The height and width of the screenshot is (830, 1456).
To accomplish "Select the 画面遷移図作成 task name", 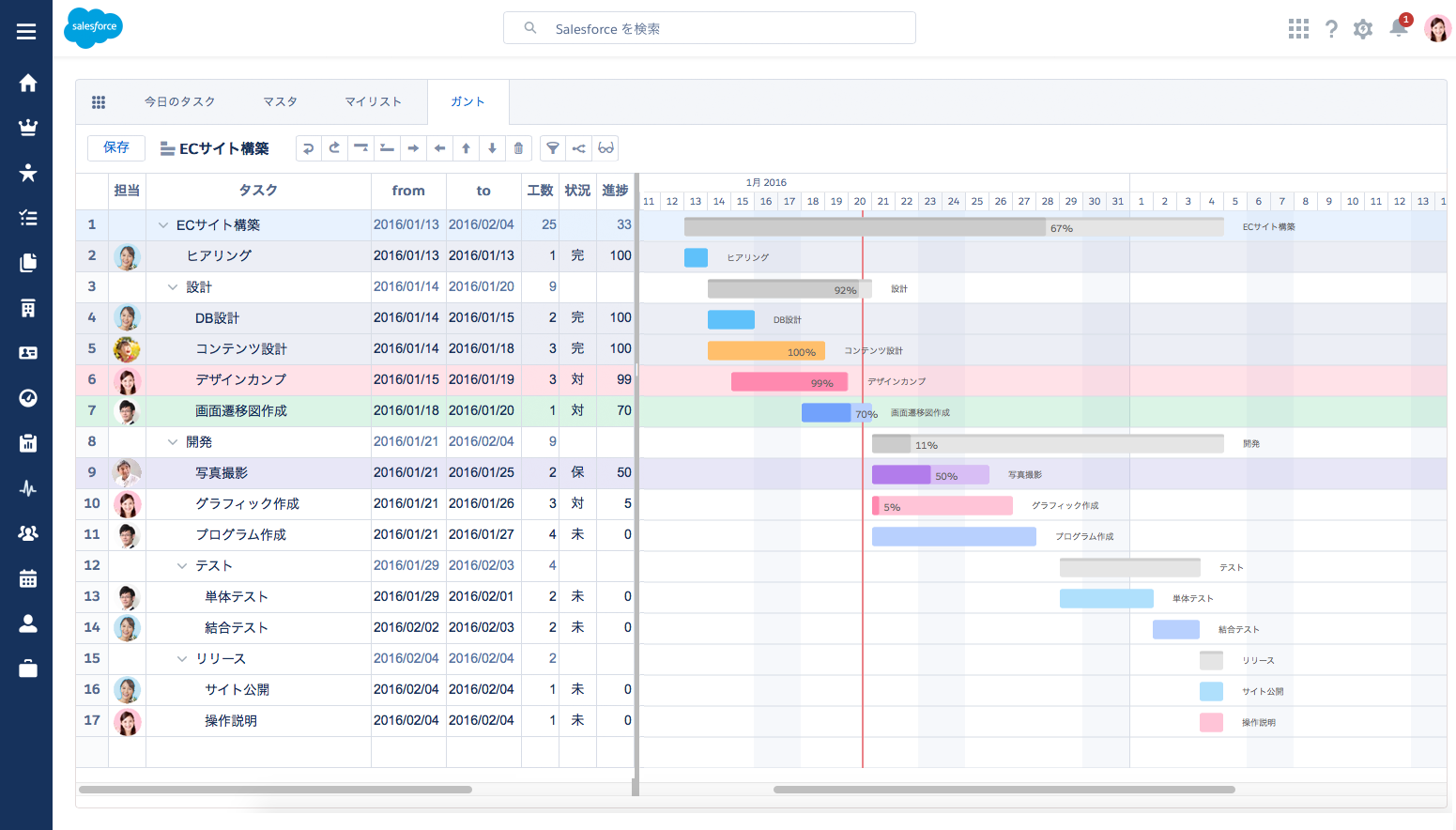I will pyautogui.click(x=241, y=410).
